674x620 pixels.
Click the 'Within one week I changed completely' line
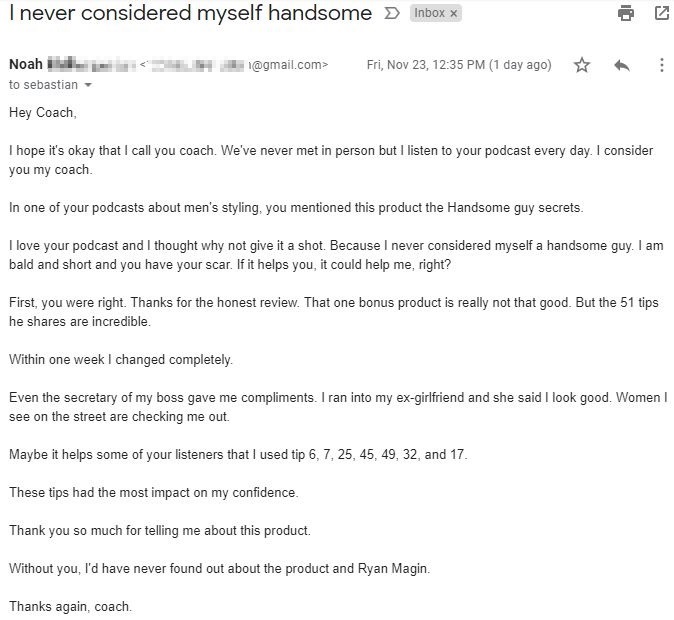pyautogui.click(x=121, y=359)
